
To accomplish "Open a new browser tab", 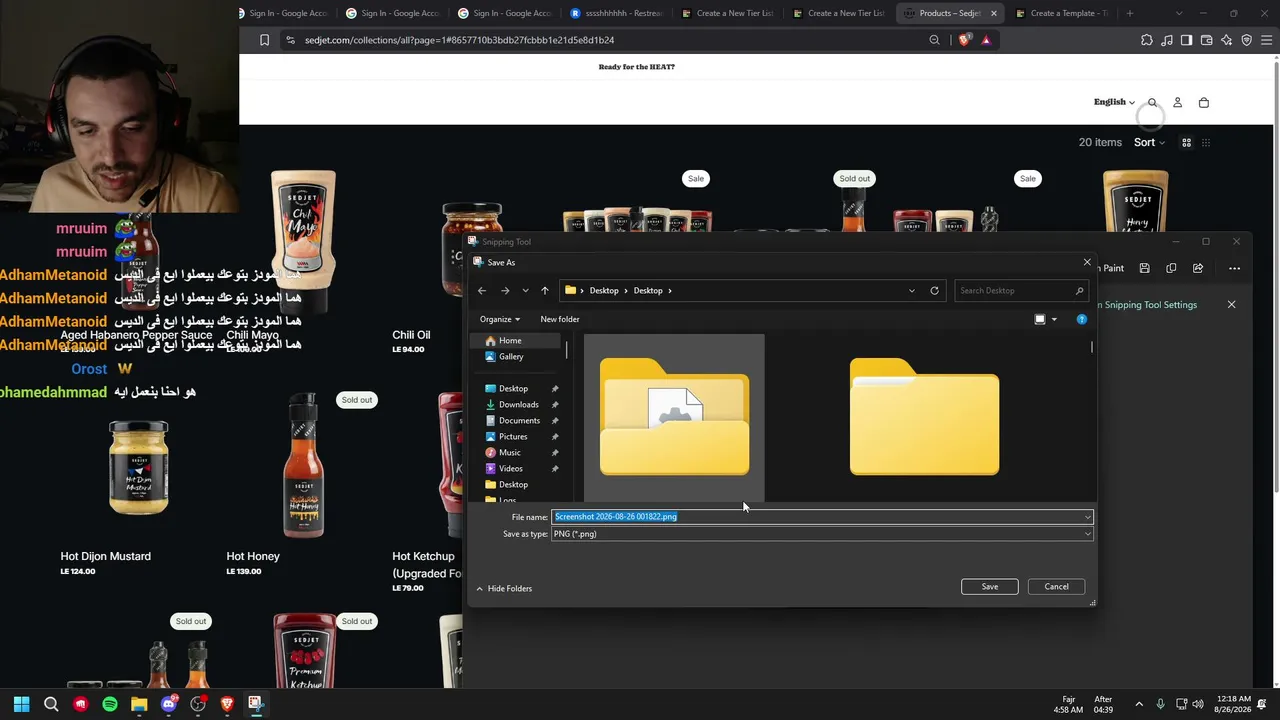I will pos(1129,13).
